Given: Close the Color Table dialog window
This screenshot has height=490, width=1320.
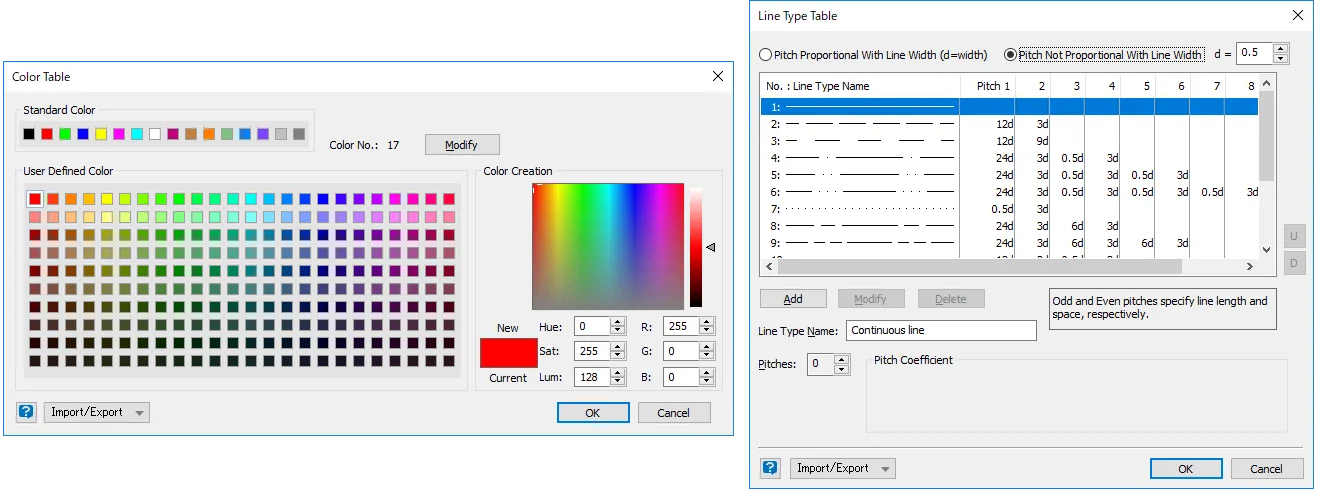Looking at the screenshot, I should tap(717, 76).
